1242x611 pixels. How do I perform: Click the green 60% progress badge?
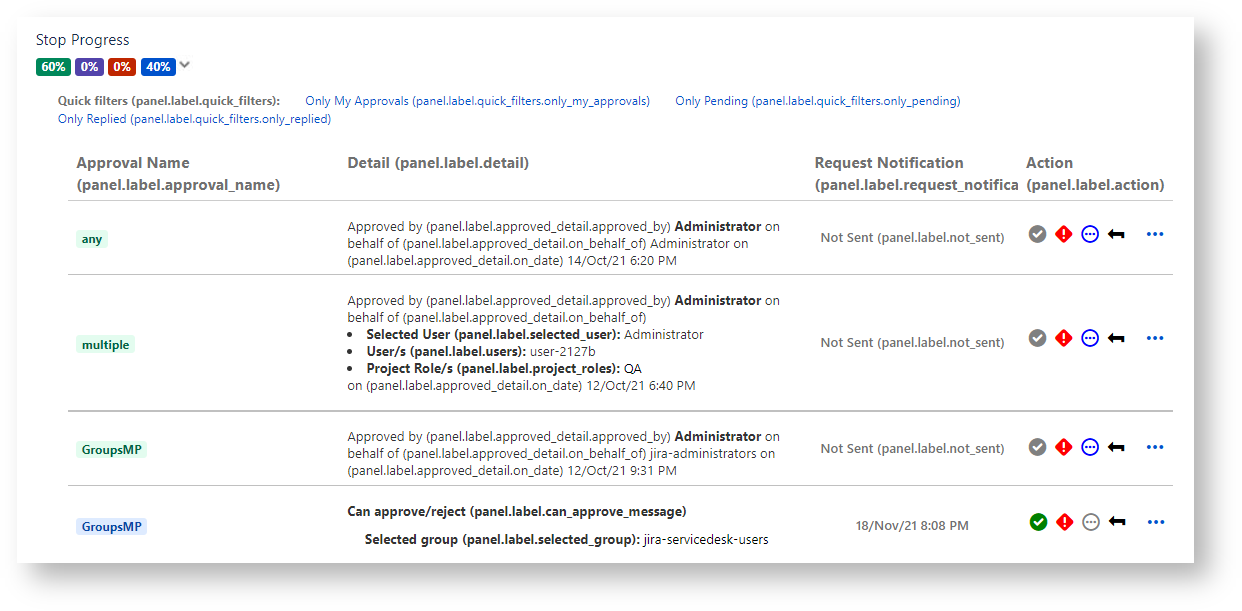coord(53,67)
